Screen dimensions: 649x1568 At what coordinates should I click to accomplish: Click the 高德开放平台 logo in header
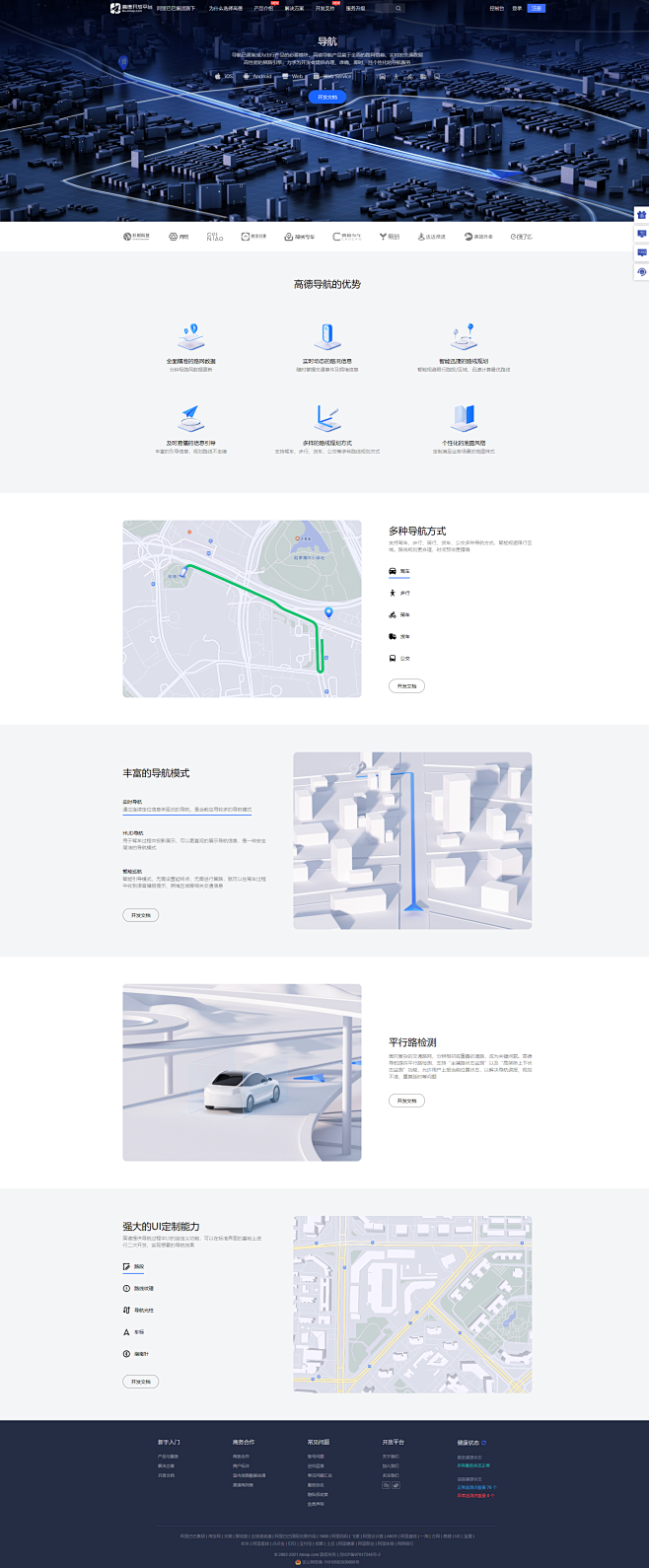pyautogui.click(x=131, y=8)
